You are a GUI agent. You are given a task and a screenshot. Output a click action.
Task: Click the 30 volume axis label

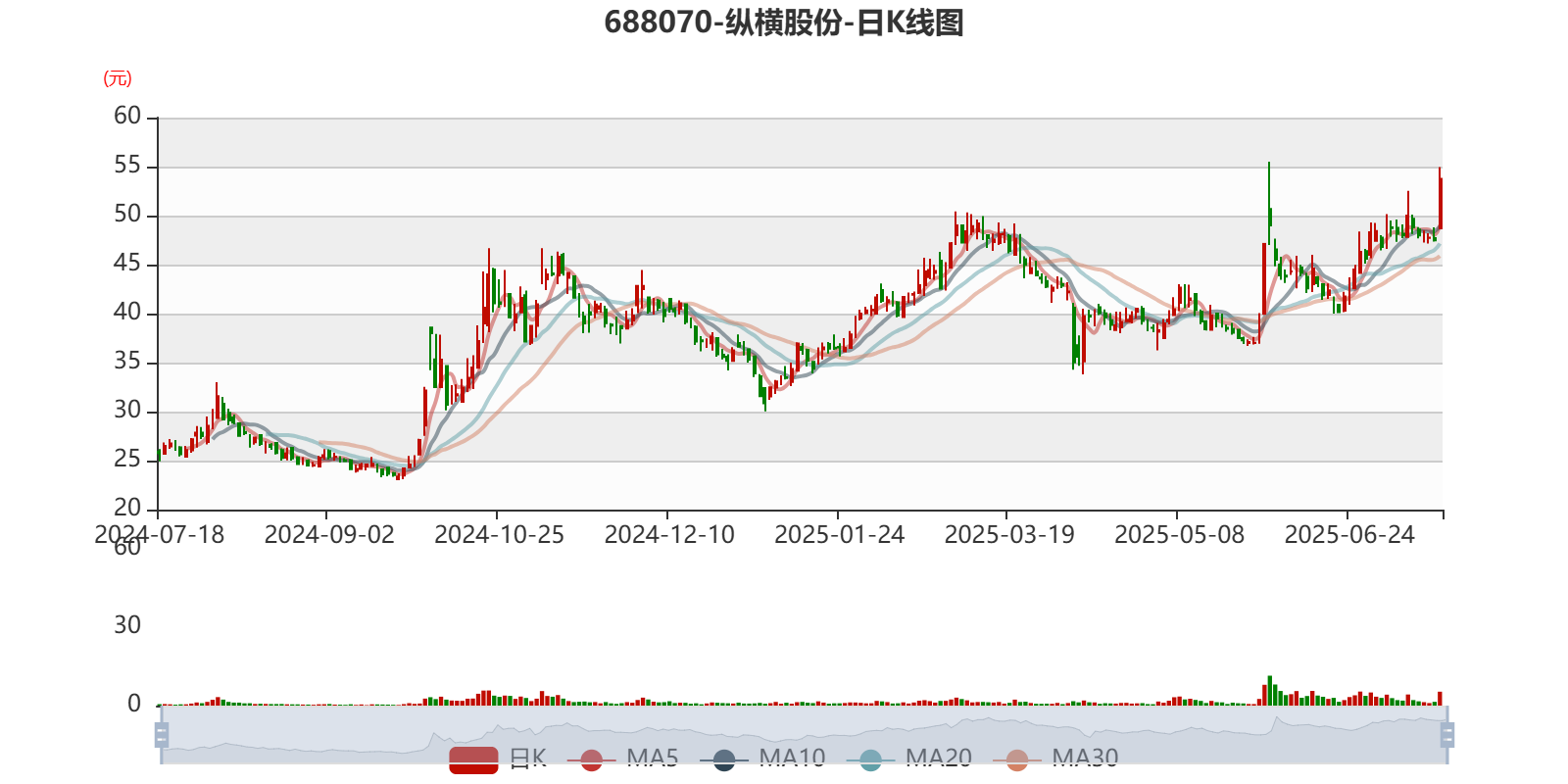[127, 625]
